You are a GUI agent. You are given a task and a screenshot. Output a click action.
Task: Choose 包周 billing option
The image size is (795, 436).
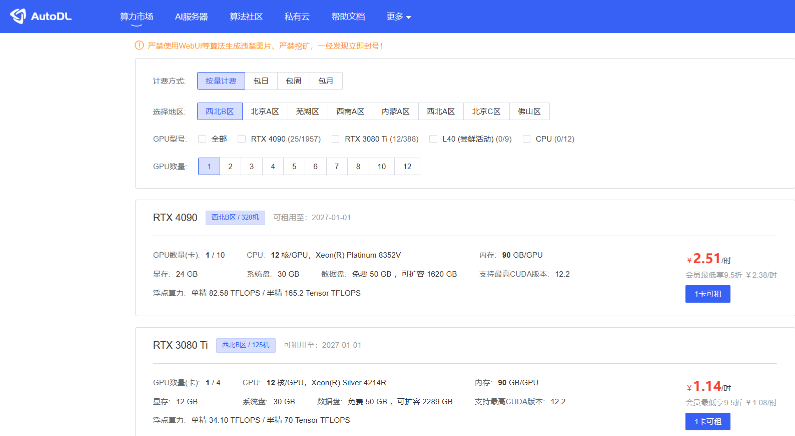pyautogui.click(x=293, y=81)
